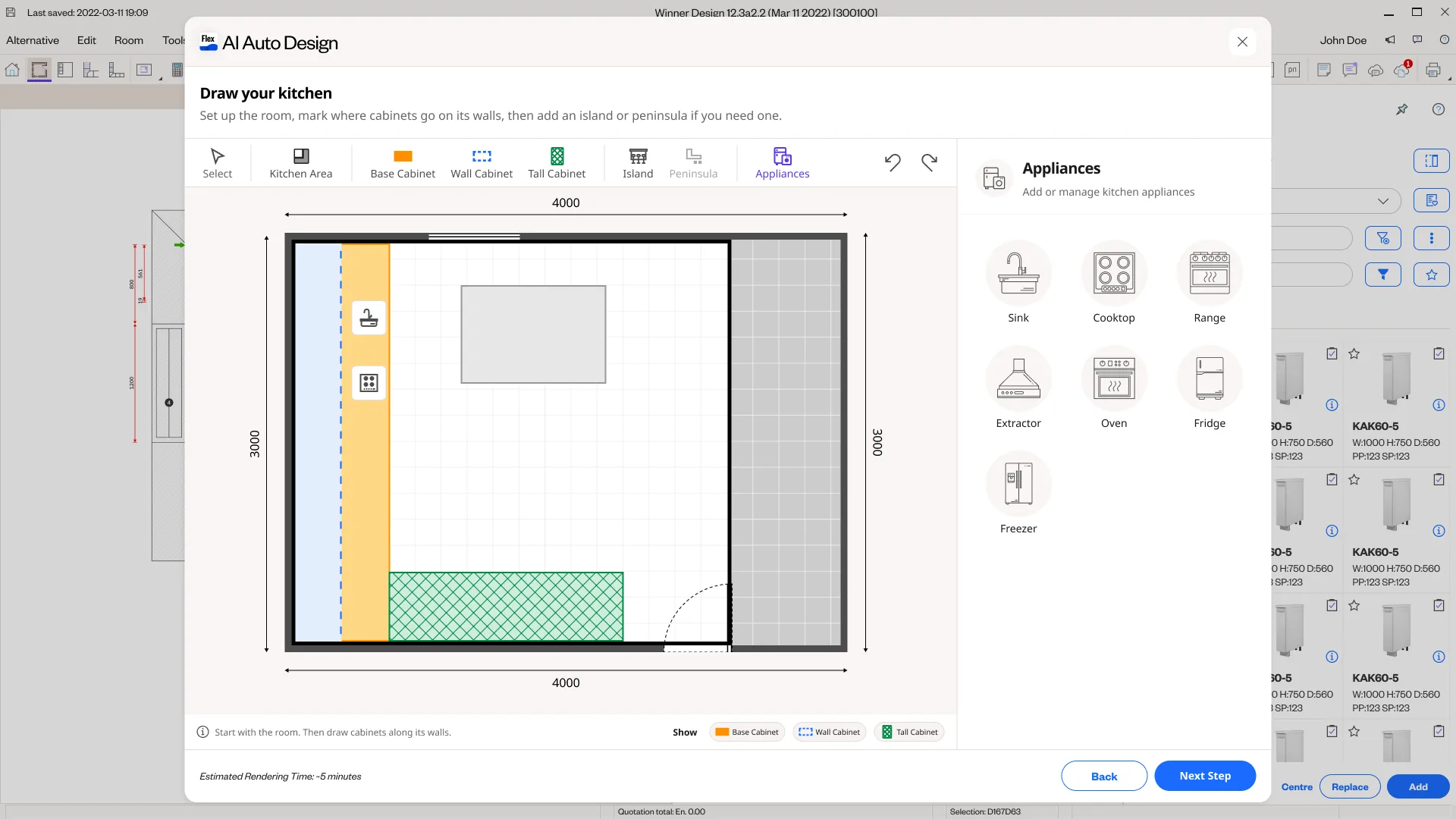Add a Cooktop appliance
Image resolution: width=1456 pixels, height=819 pixels.
(x=1114, y=281)
